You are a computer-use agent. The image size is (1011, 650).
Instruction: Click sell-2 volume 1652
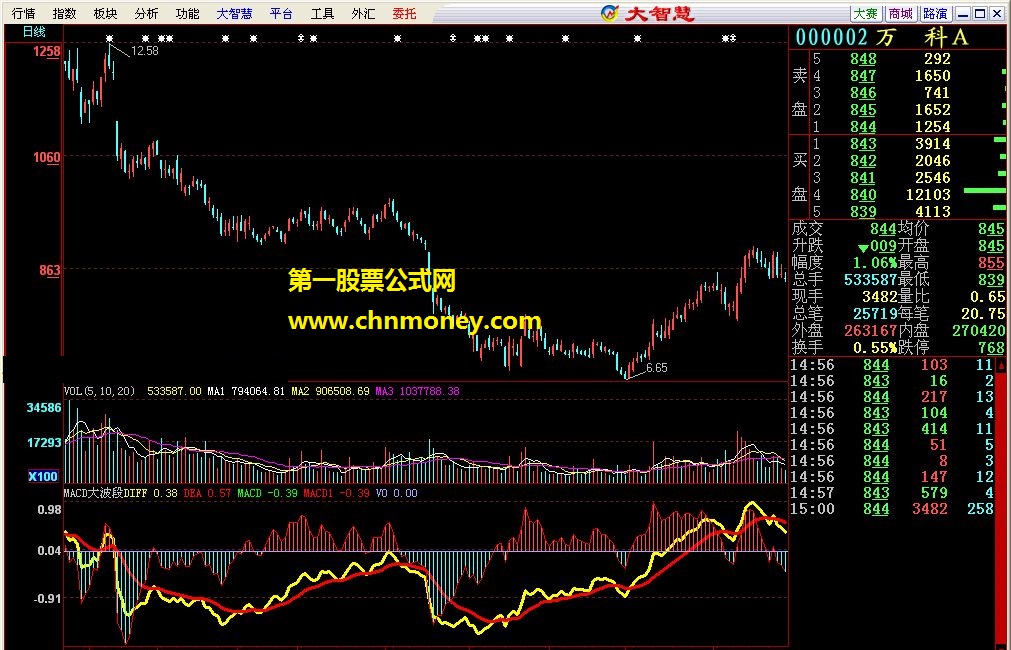click(x=932, y=110)
